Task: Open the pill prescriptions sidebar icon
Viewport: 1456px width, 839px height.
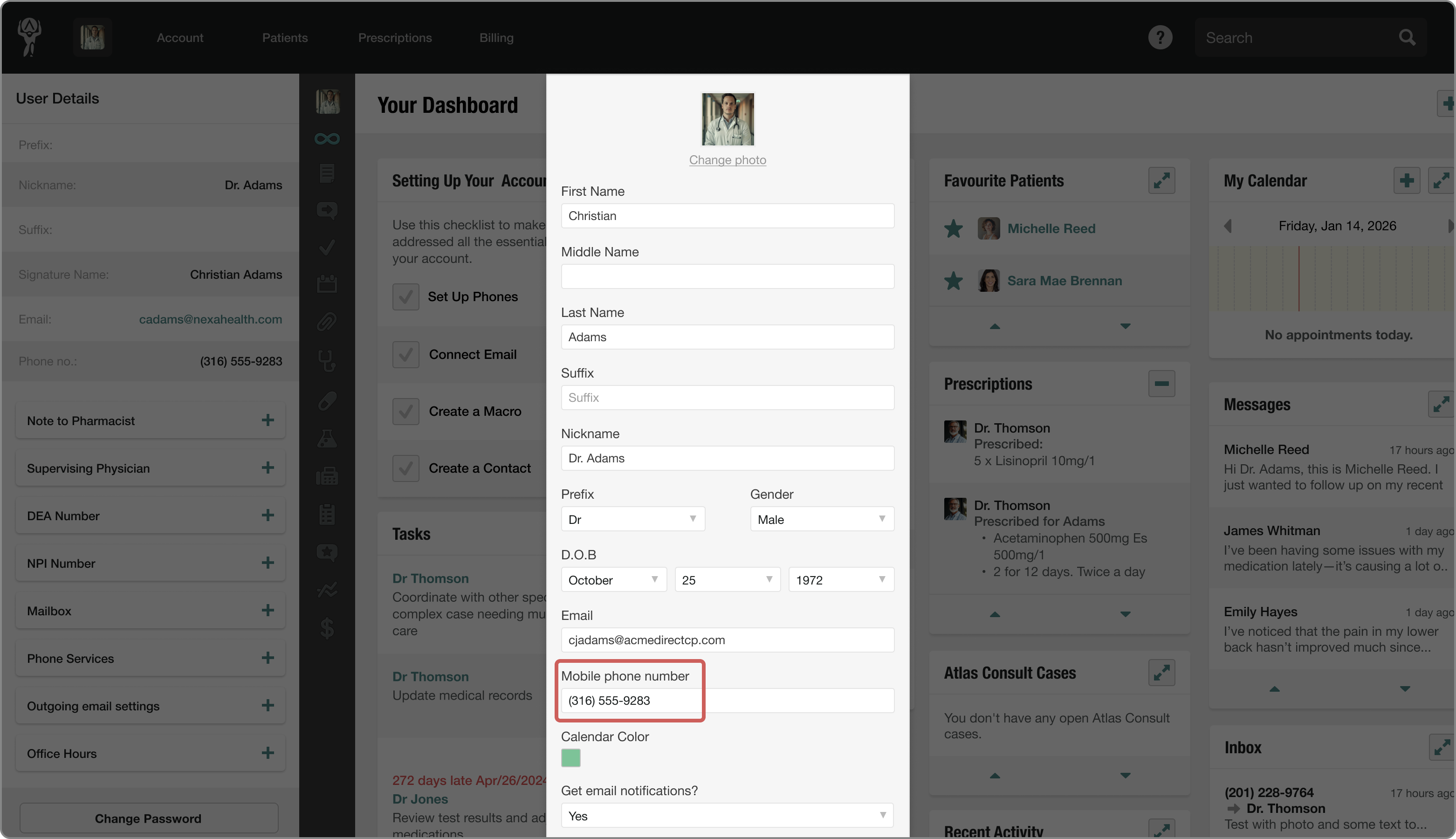Action: coord(327,400)
